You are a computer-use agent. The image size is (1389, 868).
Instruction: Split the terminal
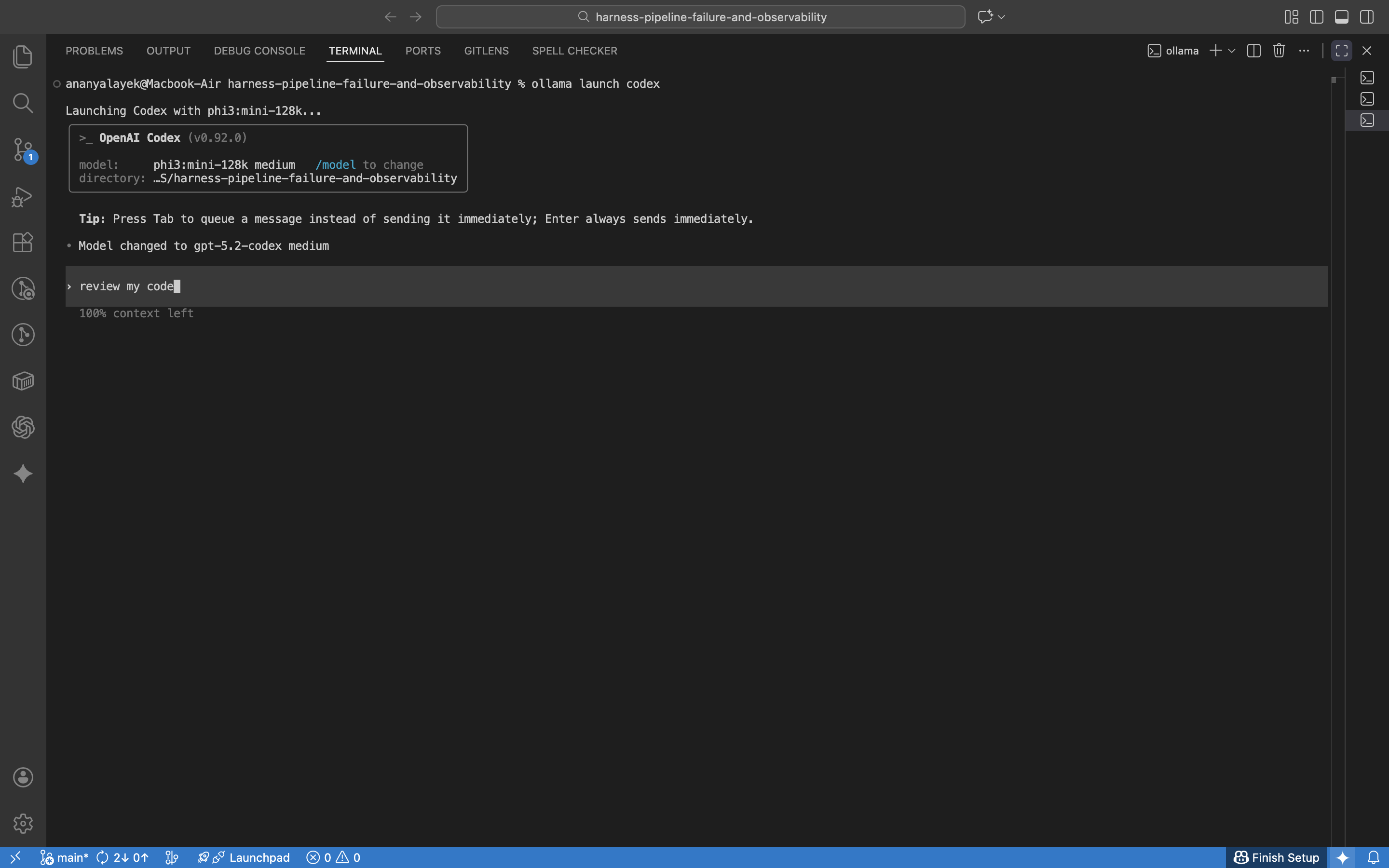click(1253, 51)
